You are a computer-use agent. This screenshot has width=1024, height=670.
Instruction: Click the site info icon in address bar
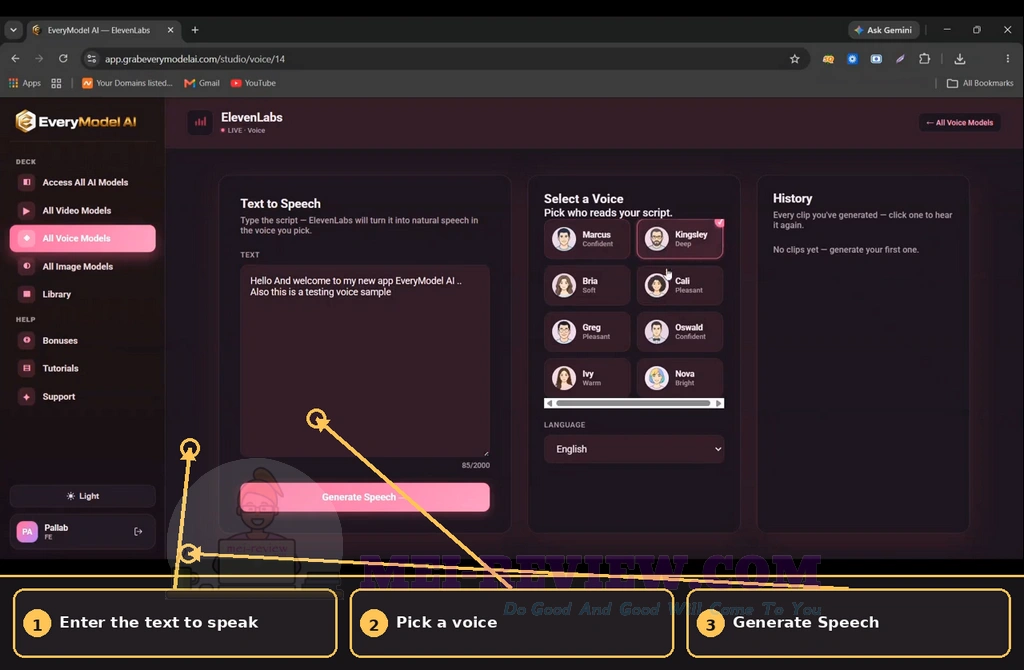[91, 59]
